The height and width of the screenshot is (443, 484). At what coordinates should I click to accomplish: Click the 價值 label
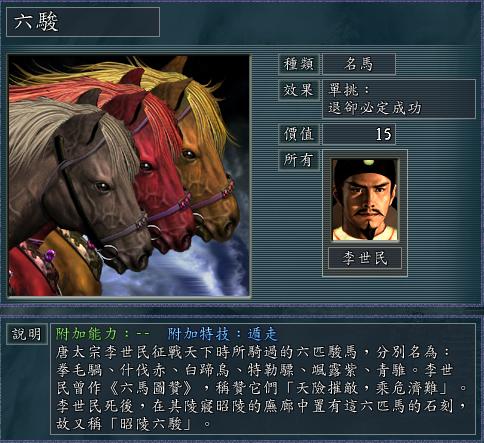[299, 134]
